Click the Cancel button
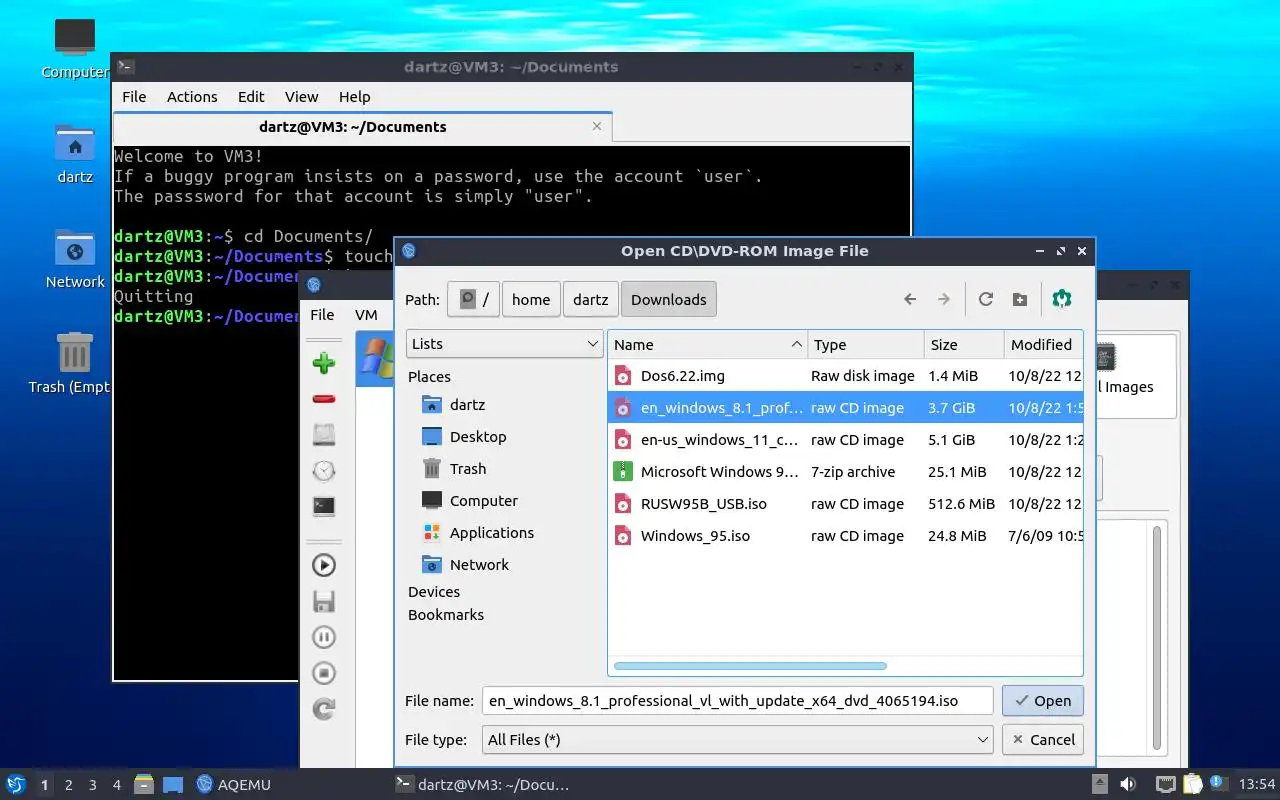Screen dimensions: 1280x800 (x=1043, y=740)
